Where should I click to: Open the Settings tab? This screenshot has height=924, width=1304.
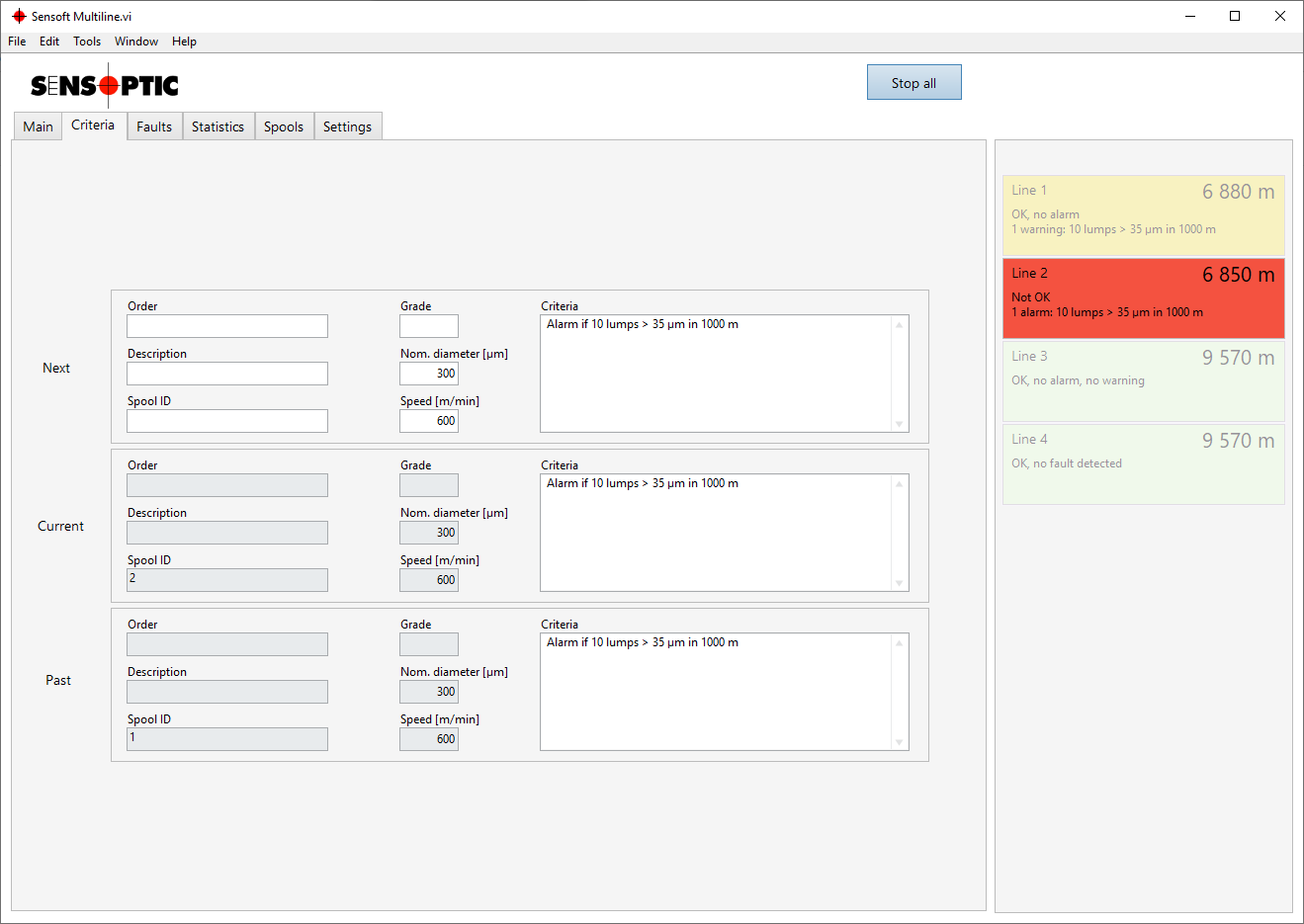[347, 126]
